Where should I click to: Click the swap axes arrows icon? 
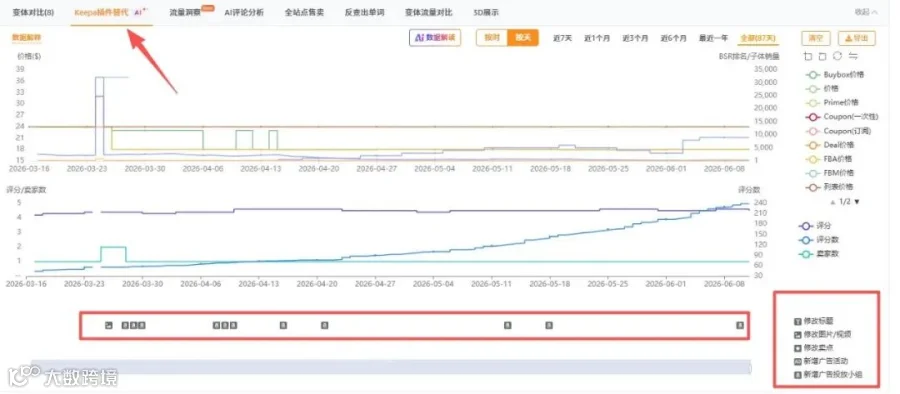[853, 56]
